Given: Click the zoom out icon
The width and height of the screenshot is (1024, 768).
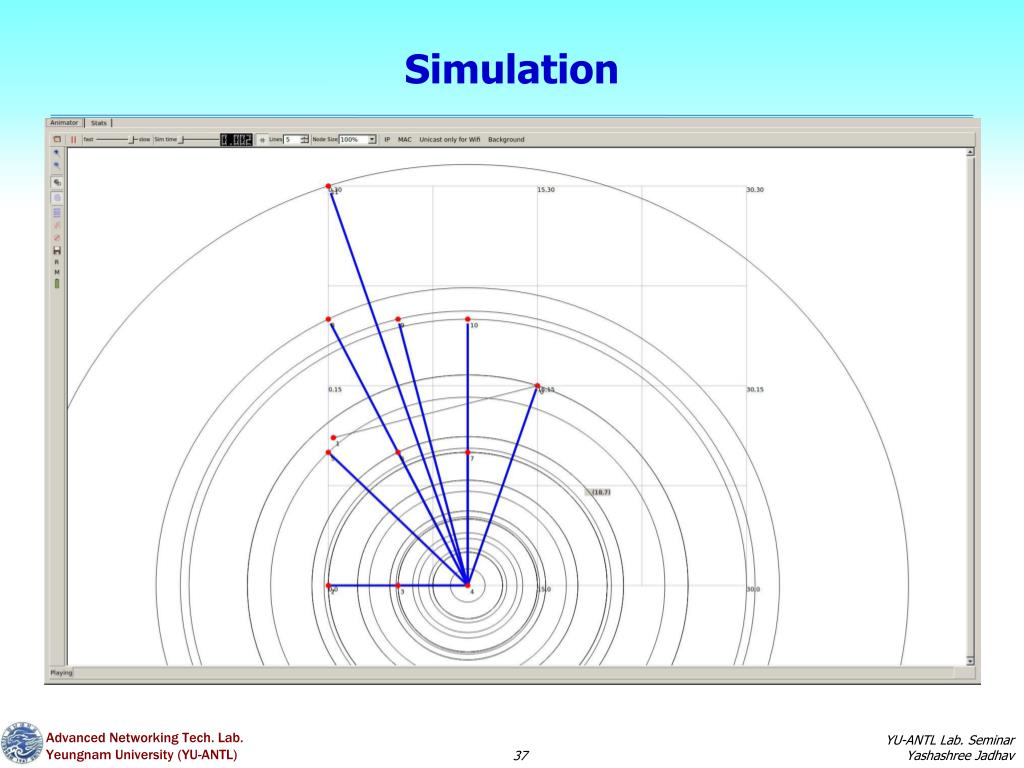Looking at the screenshot, I should pos(57,165).
